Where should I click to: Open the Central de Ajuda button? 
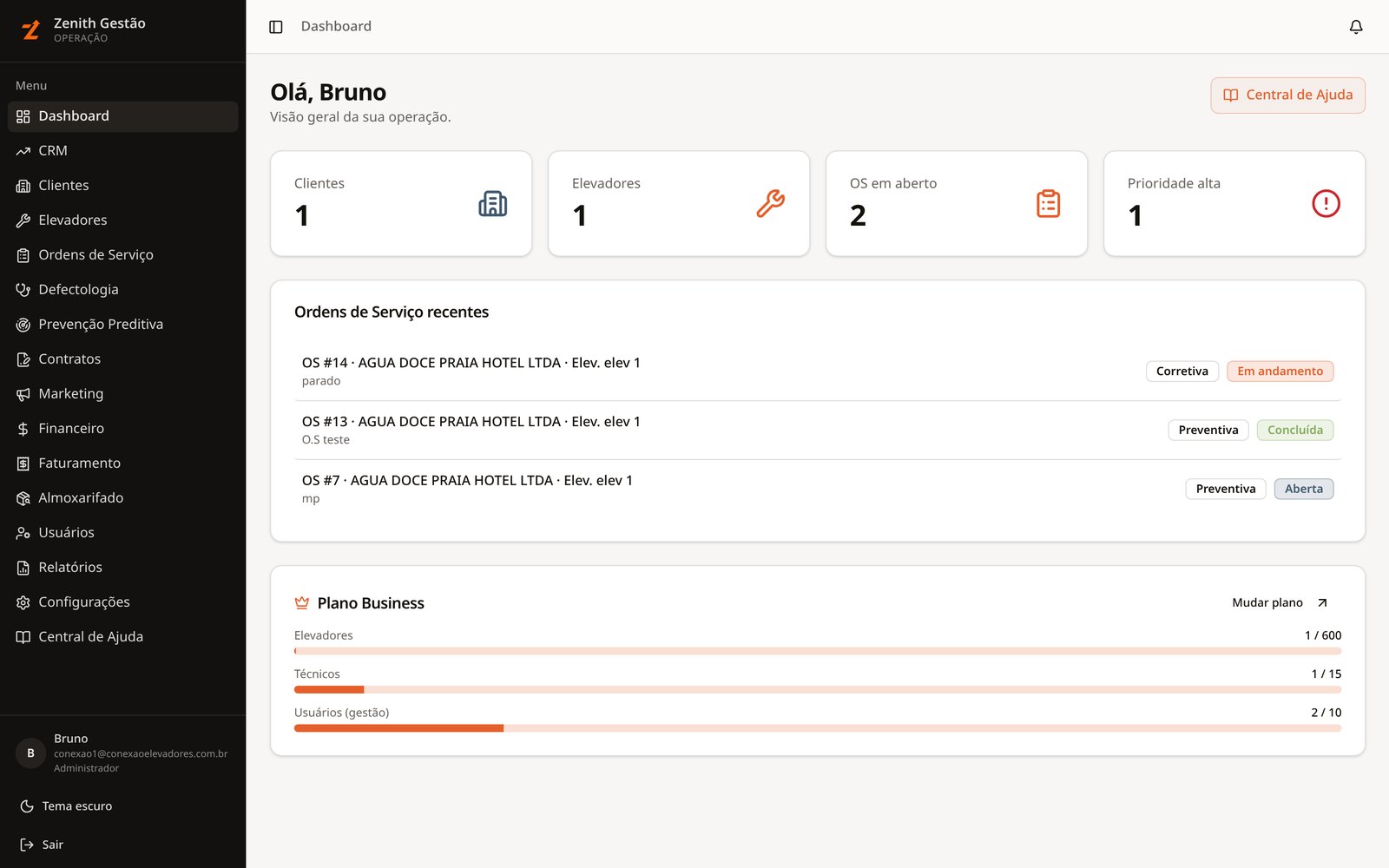coord(1287,95)
